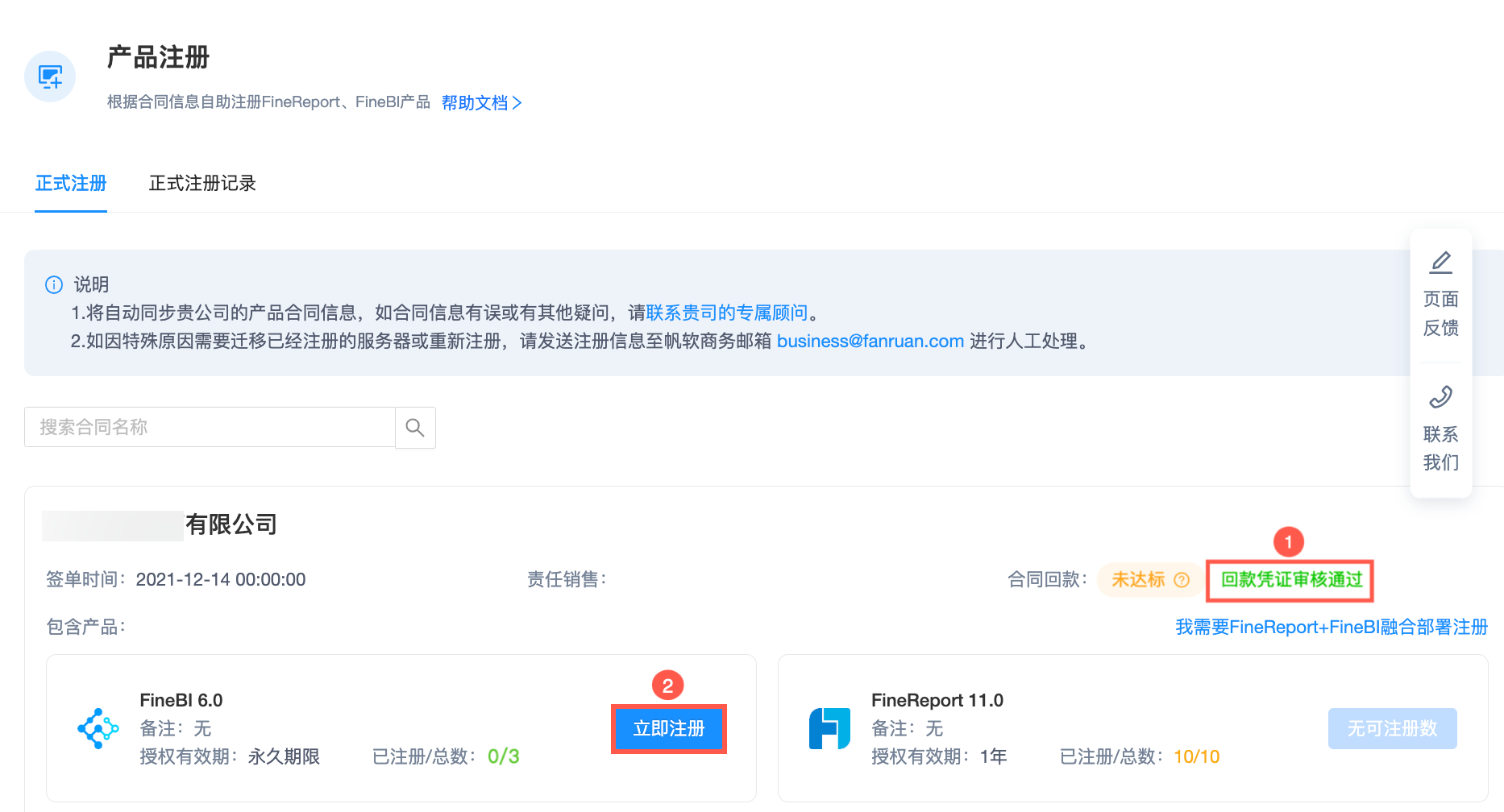Viewport: 1504px width, 812px height.
Task: Click the 联系贵司的专属顾问 link
Action: click(727, 313)
